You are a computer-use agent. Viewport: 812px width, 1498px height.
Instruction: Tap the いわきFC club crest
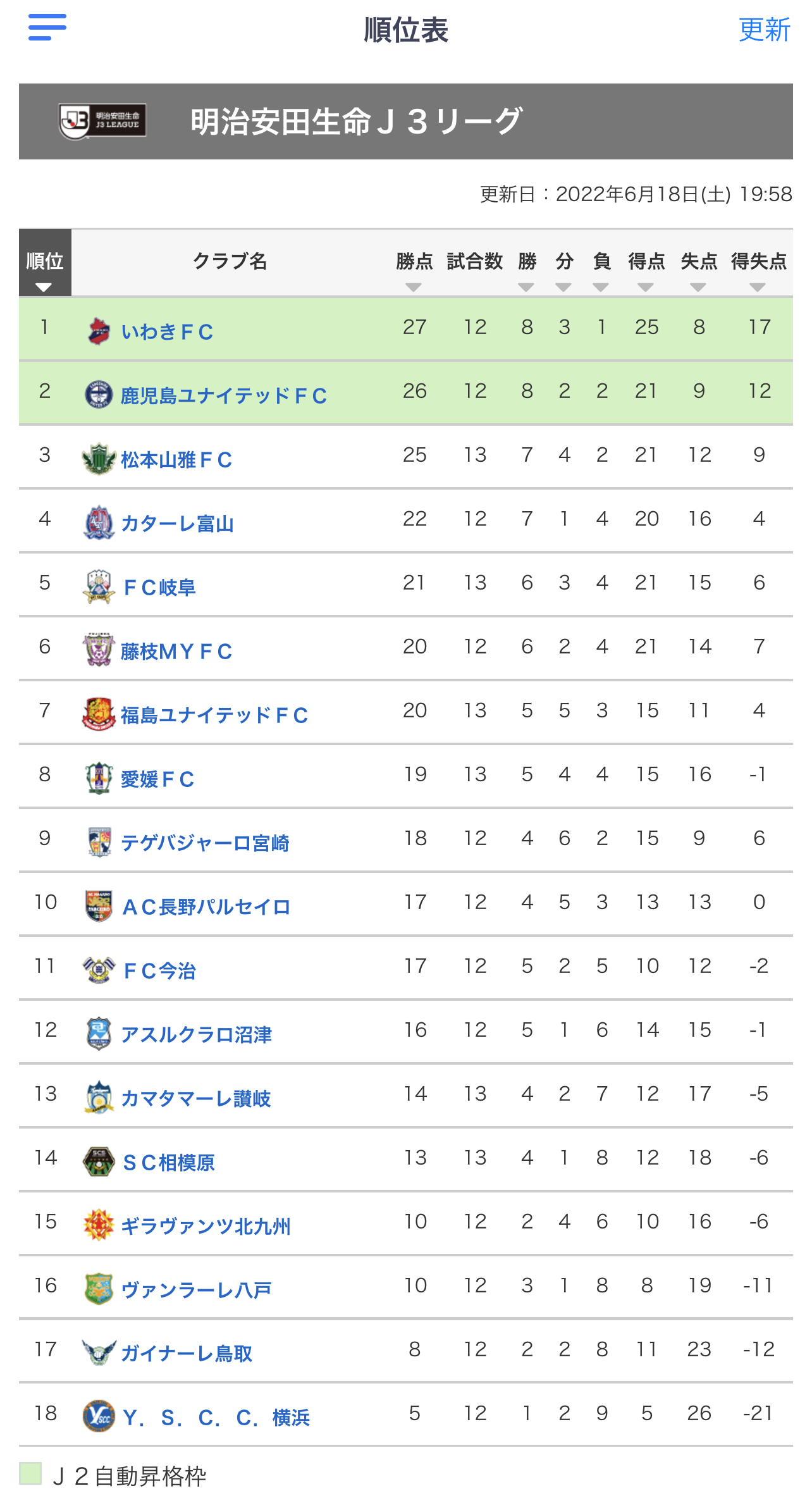(99, 331)
